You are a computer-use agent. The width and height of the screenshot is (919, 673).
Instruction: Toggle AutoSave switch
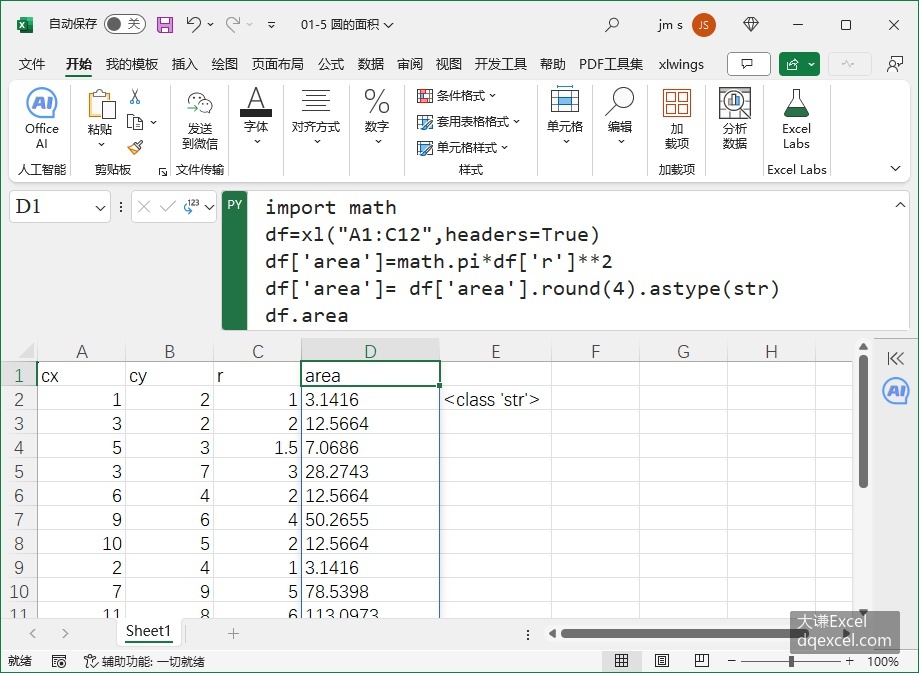[x=124, y=24]
